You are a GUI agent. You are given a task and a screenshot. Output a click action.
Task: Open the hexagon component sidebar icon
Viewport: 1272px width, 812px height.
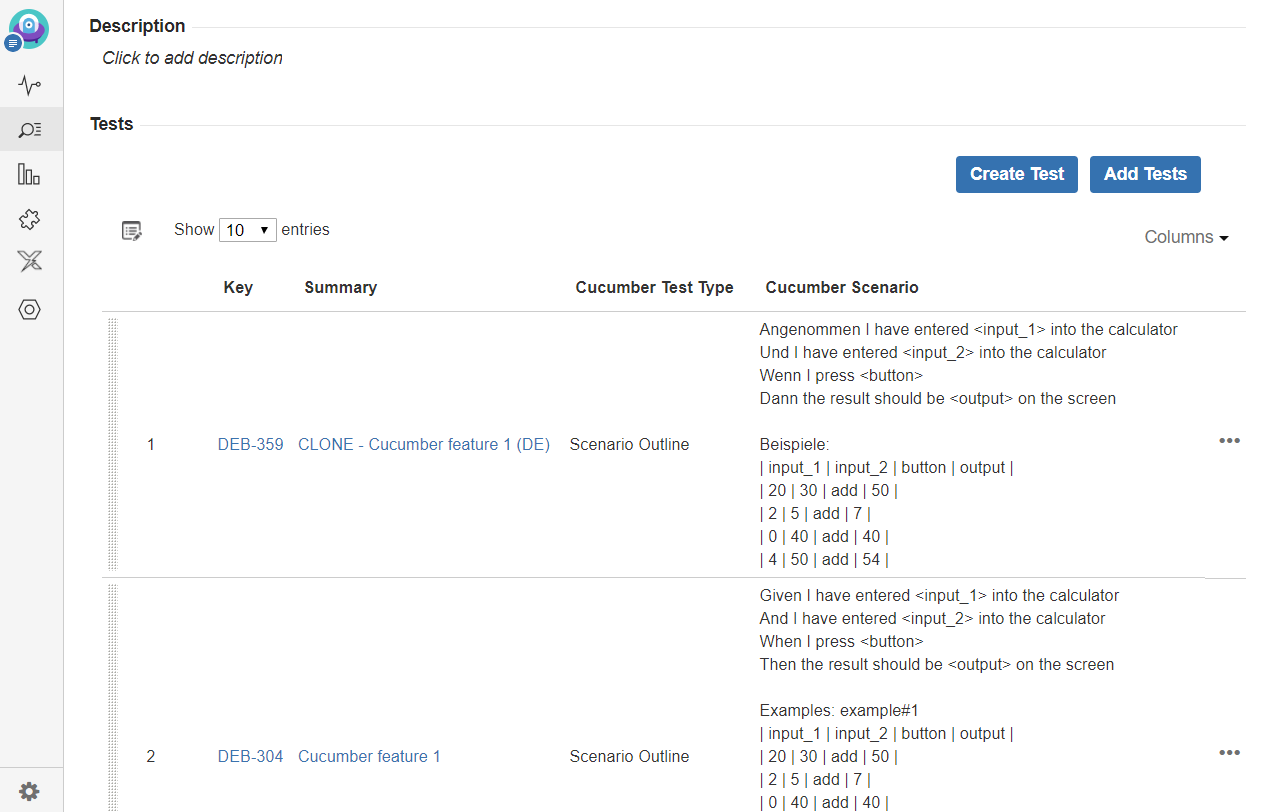point(30,309)
